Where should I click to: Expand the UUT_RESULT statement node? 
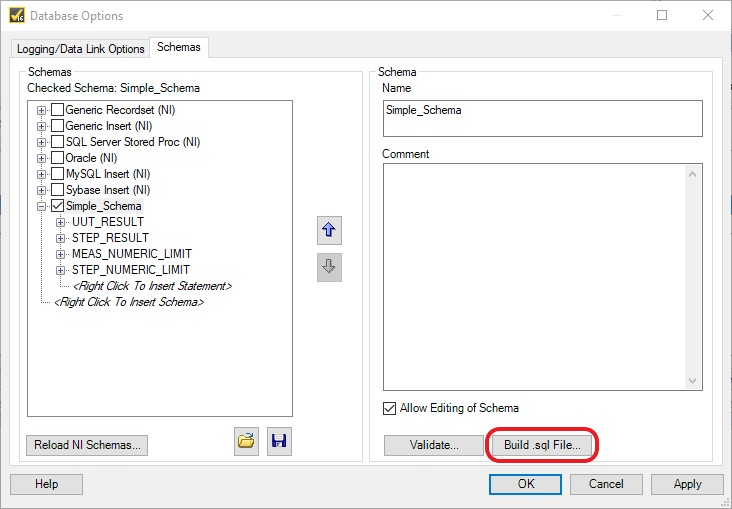pos(60,222)
